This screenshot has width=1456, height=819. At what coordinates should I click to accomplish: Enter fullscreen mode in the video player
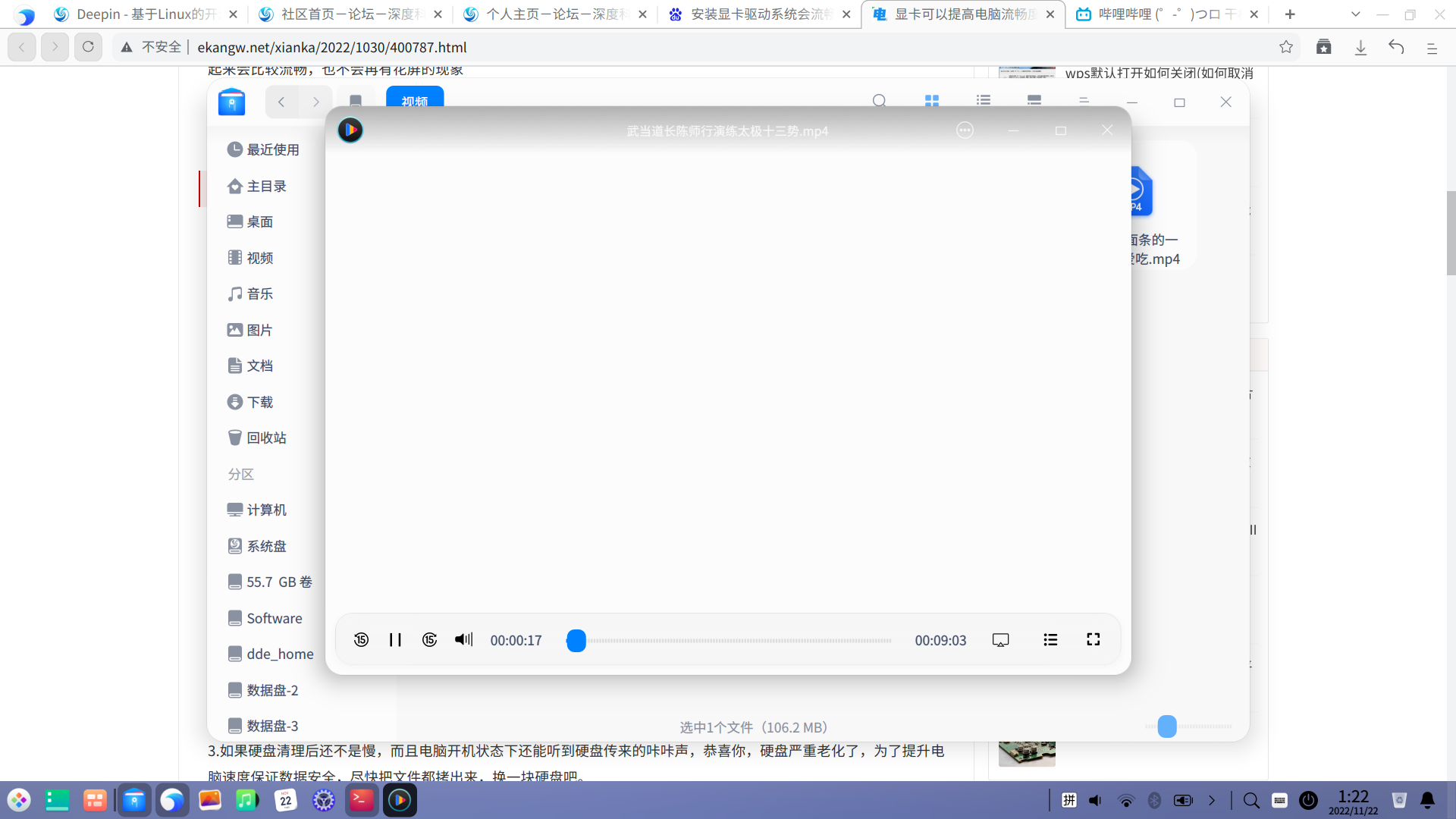(x=1093, y=639)
